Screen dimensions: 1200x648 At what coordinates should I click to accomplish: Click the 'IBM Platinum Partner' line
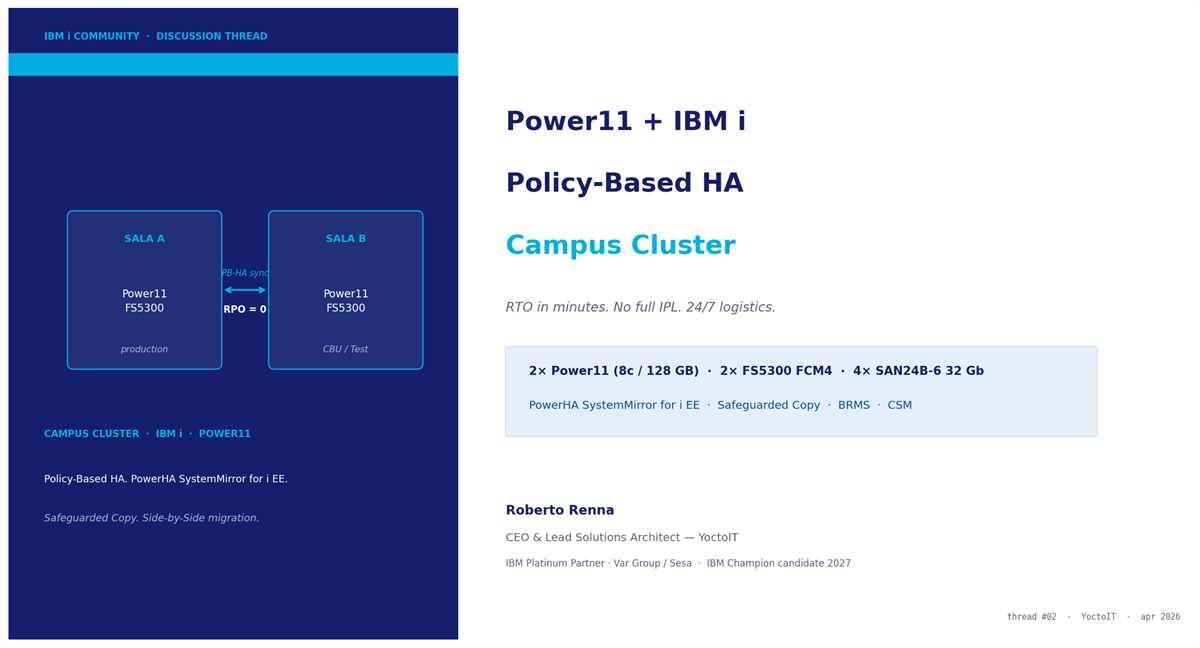click(x=678, y=564)
